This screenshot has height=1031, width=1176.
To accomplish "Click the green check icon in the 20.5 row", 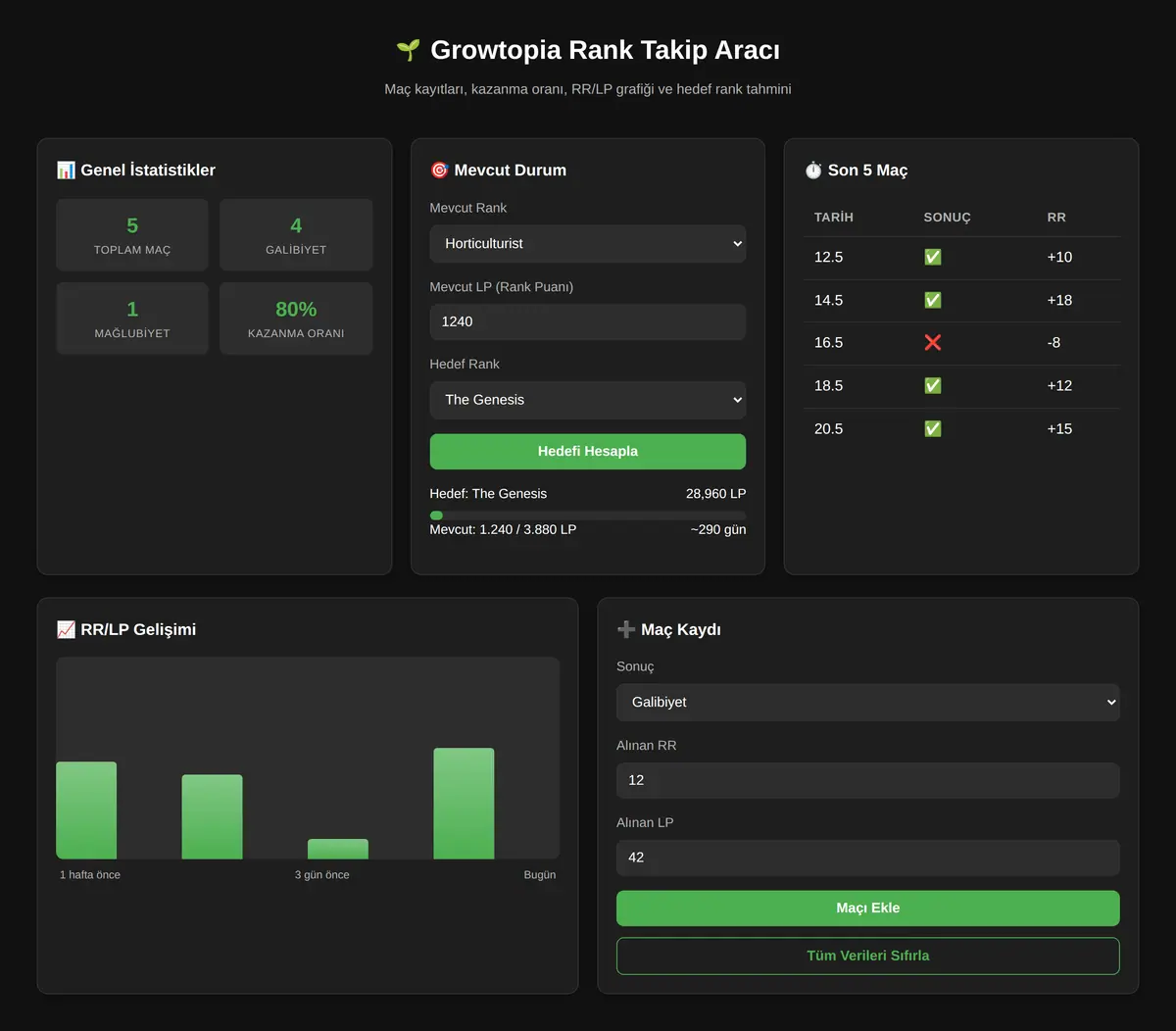I will [933, 428].
